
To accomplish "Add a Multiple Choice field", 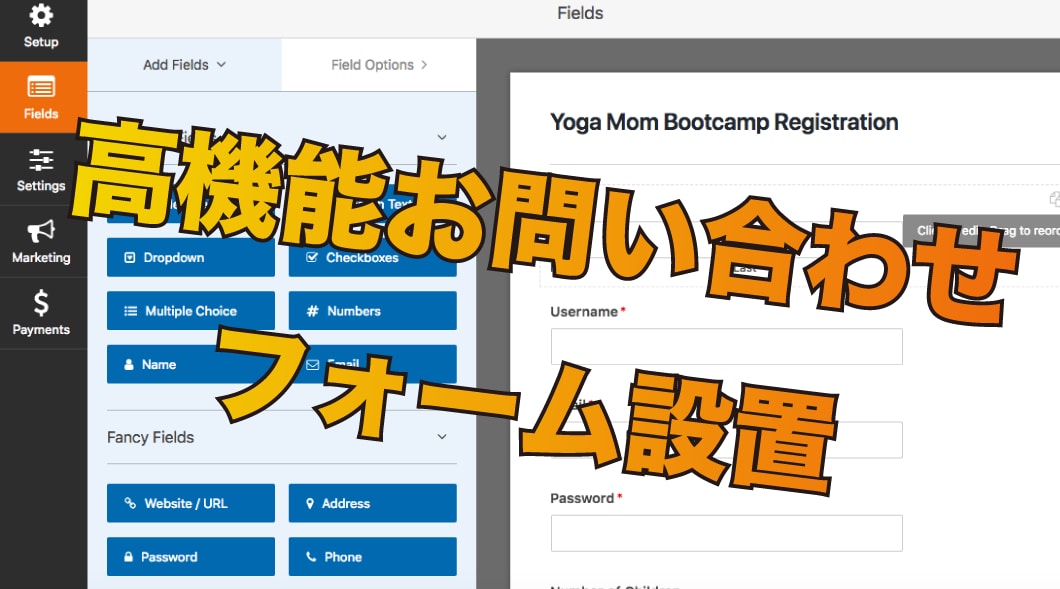I will click(191, 311).
